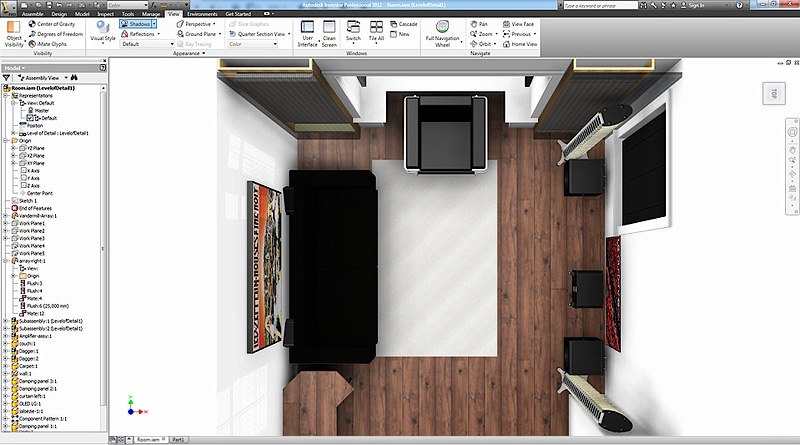The height and width of the screenshot is (445, 800).
Task: Click the TOP face of ViewCube
Action: [775, 93]
